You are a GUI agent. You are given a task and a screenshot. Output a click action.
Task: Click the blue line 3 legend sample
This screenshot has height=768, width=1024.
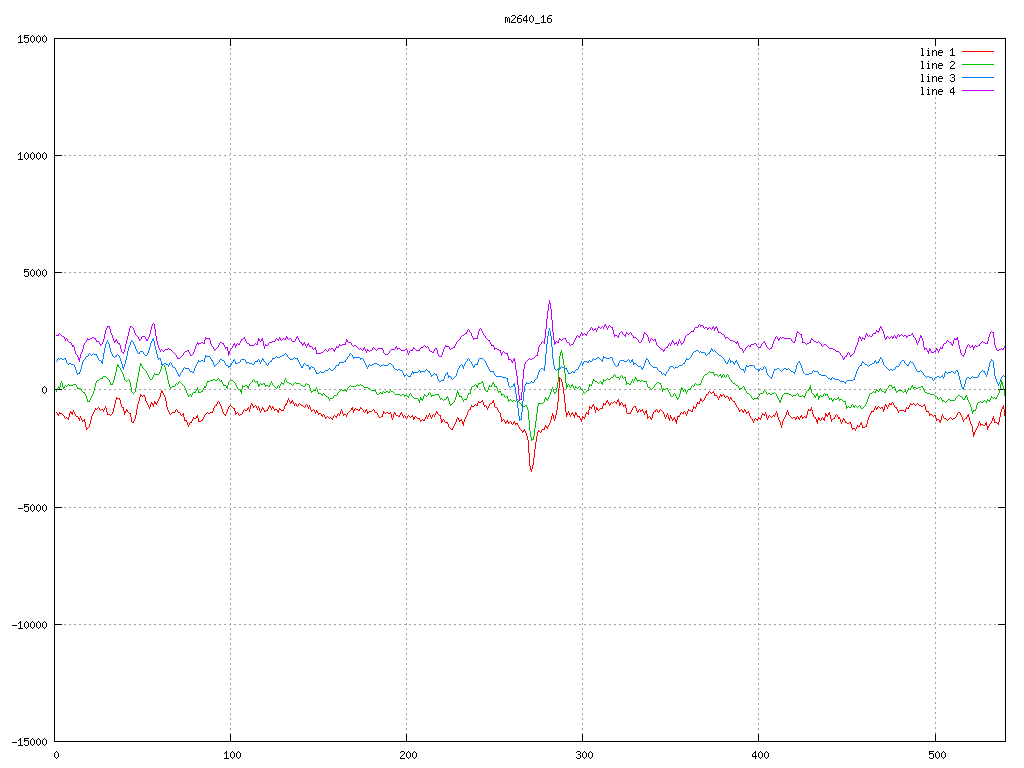[979, 78]
